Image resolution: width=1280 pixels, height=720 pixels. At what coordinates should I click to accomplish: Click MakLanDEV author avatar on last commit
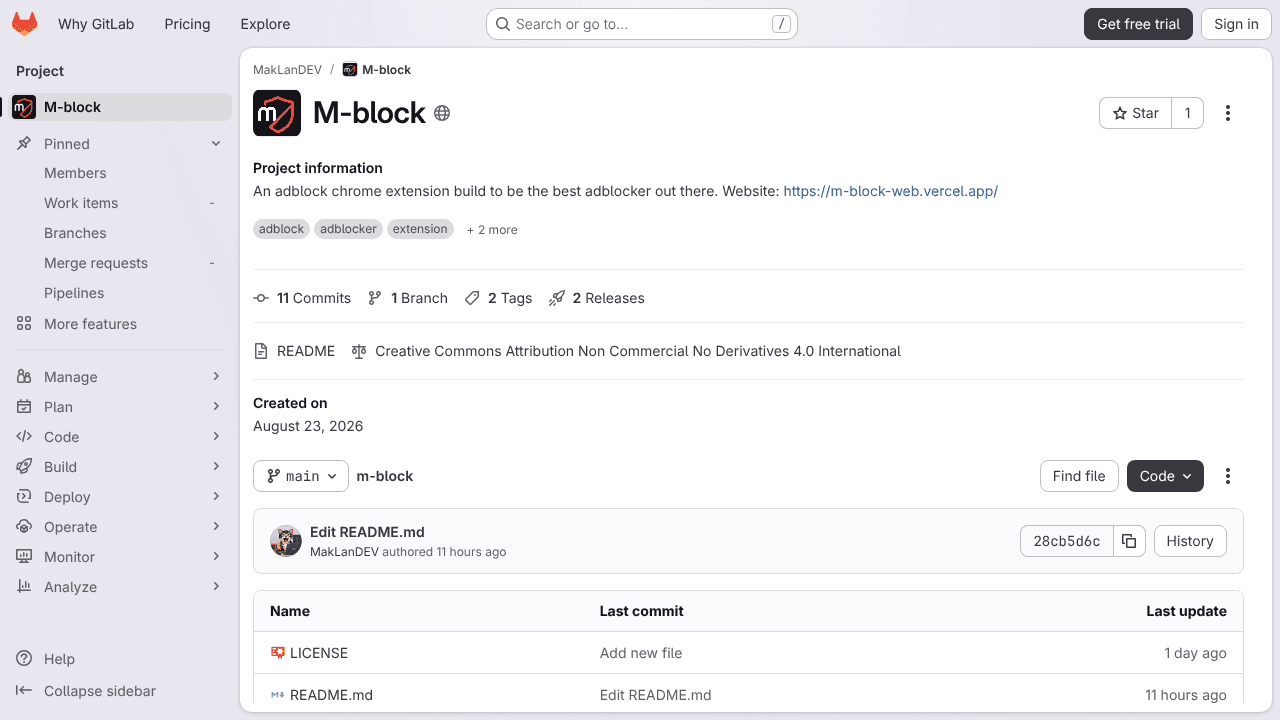pyautogui.click(x=286, y=541)
